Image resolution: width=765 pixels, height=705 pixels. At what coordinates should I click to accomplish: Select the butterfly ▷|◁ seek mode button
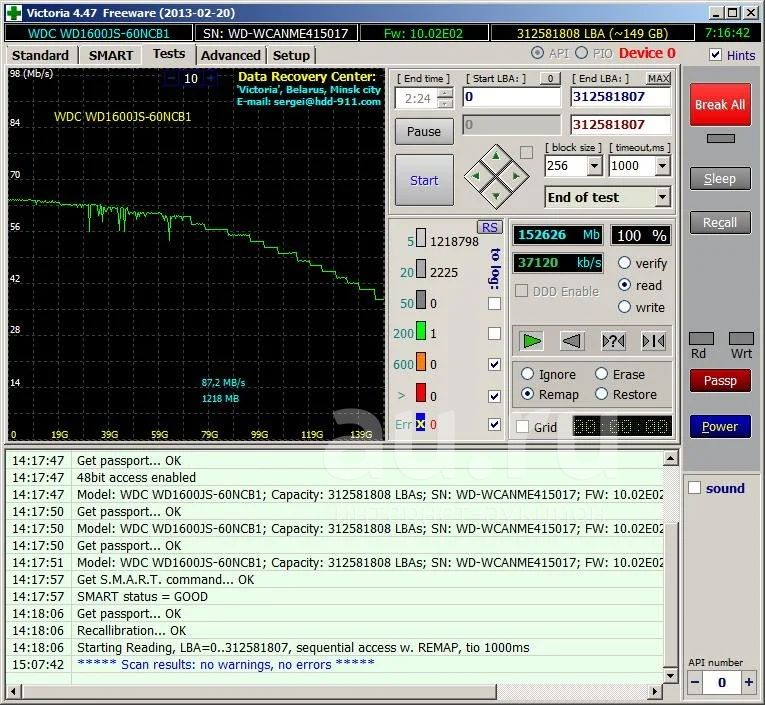tap(653, 341)
